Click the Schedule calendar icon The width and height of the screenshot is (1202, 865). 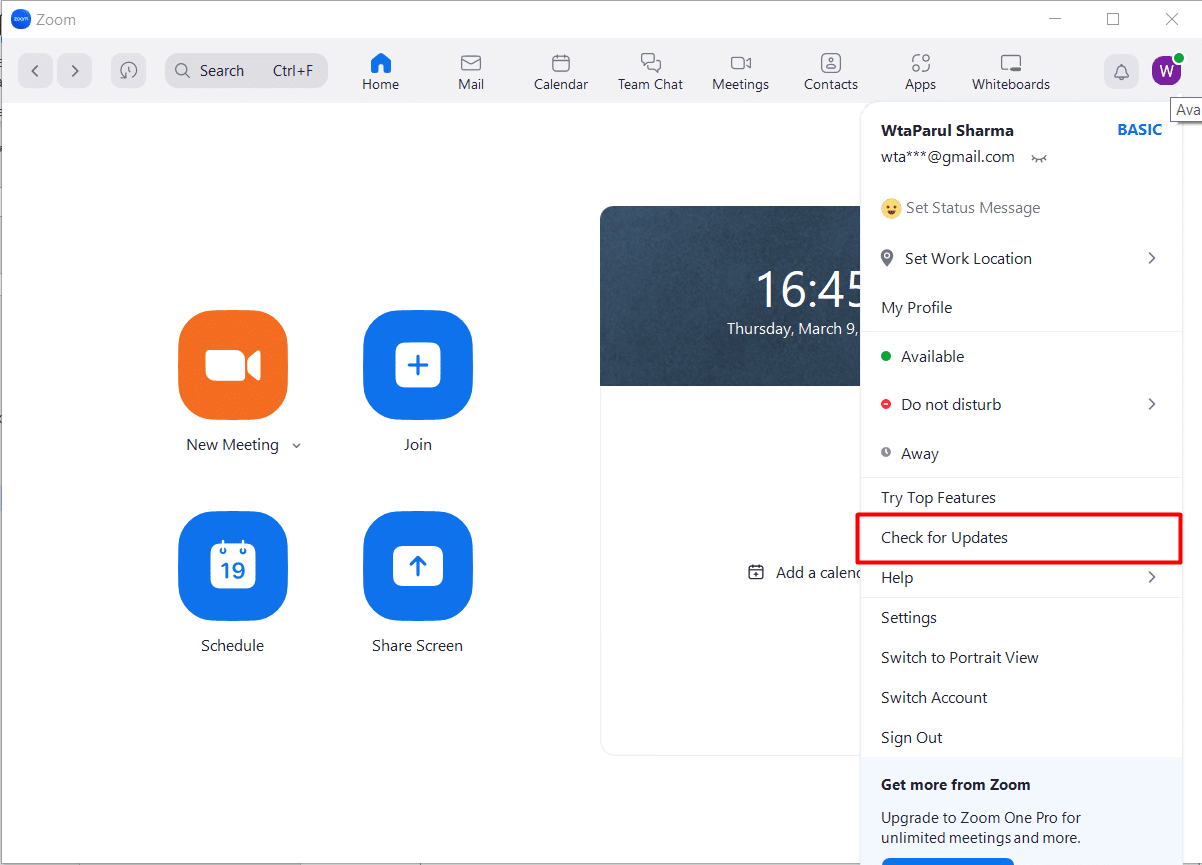[233, 566]
